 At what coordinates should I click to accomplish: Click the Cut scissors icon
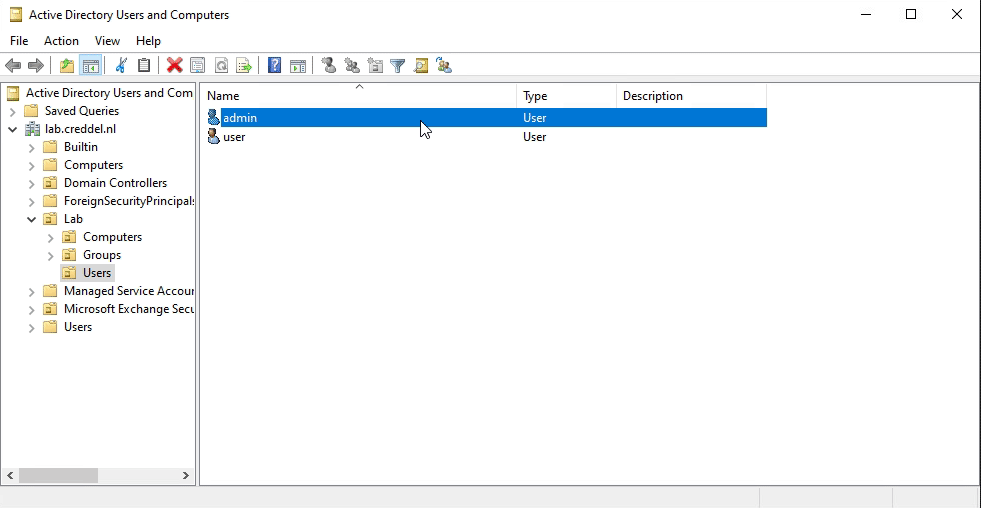(x=121, y=66)
